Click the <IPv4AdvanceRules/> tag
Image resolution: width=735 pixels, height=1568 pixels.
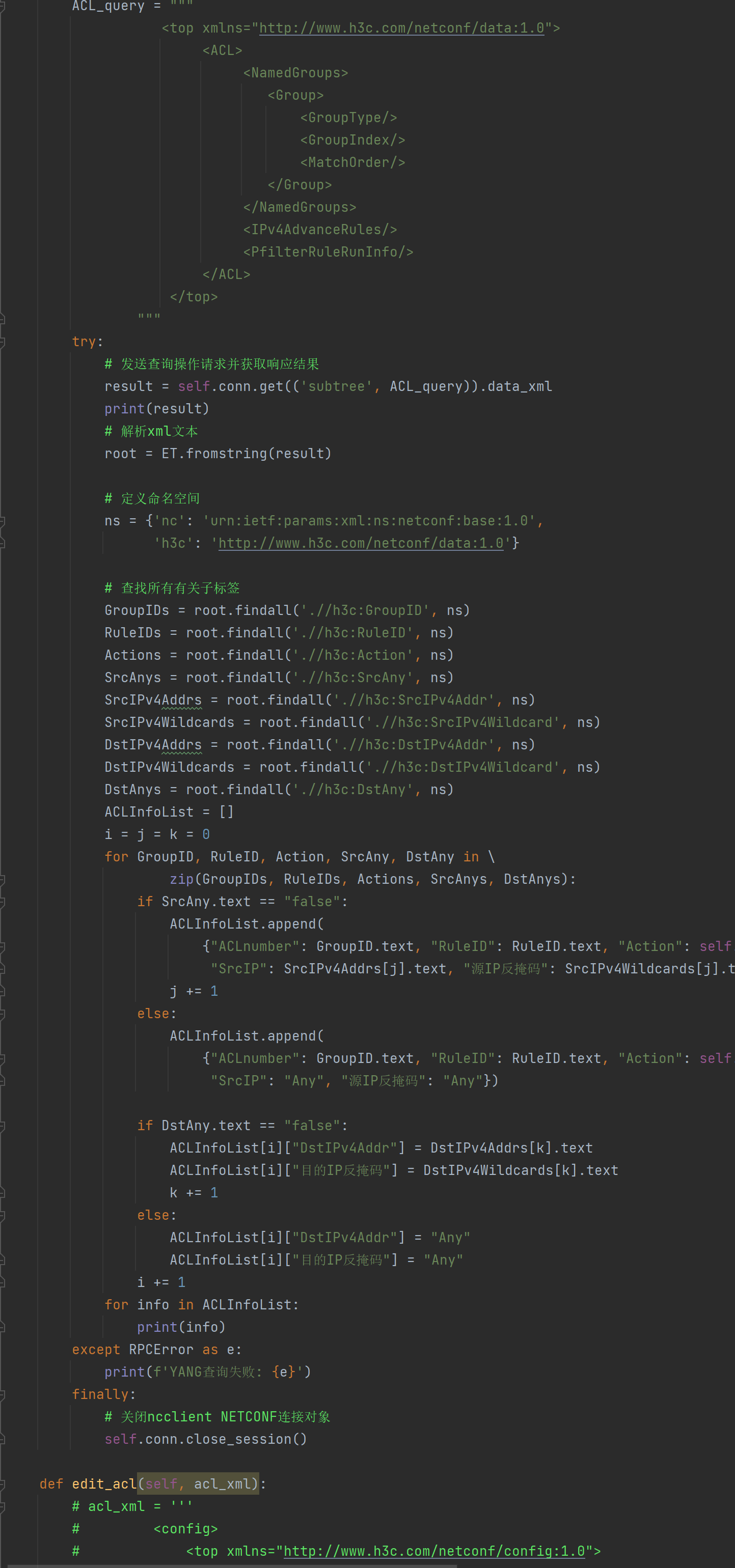(320, 230)
